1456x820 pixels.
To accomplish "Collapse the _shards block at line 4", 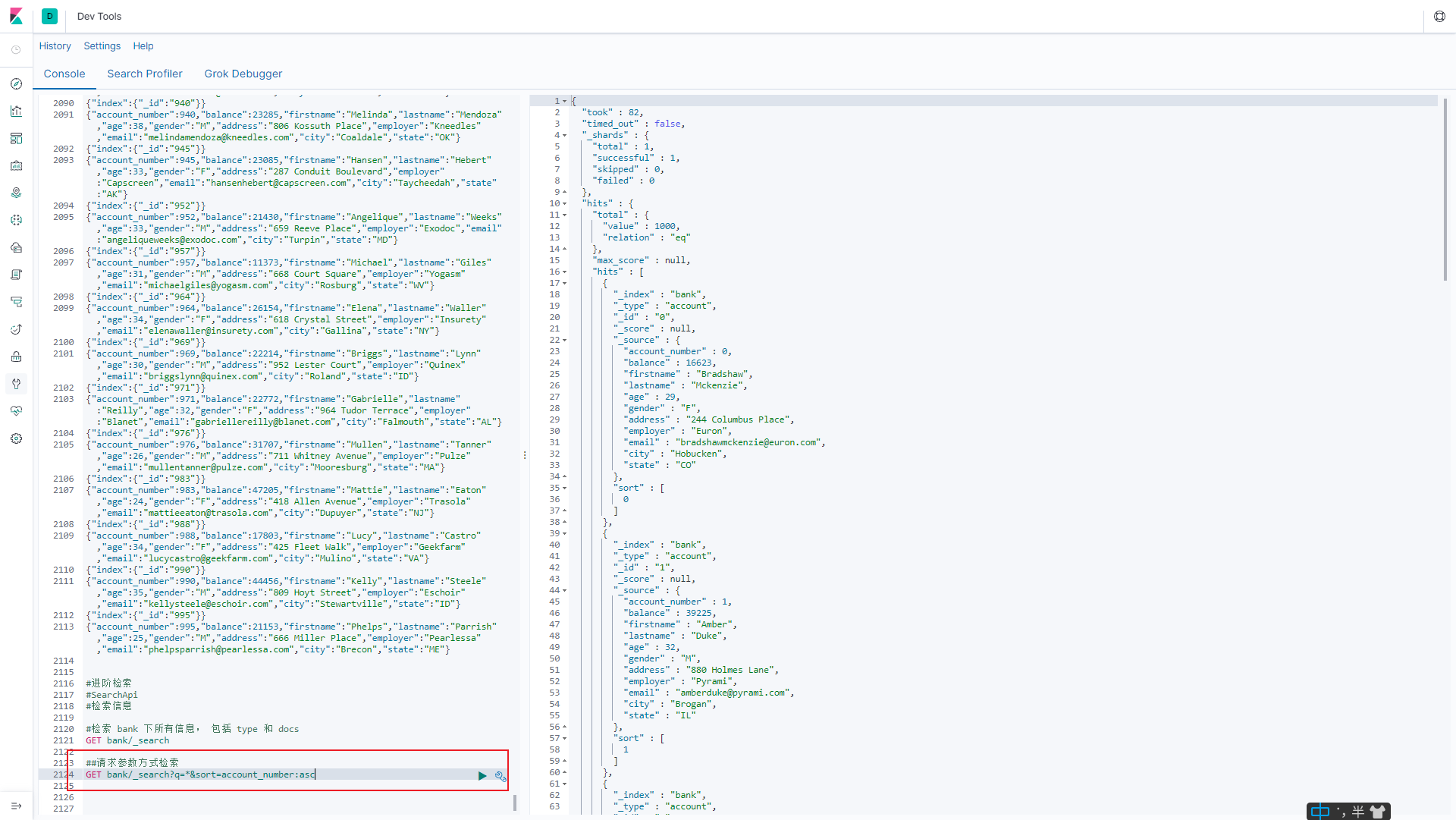I will tap(565, 135).
